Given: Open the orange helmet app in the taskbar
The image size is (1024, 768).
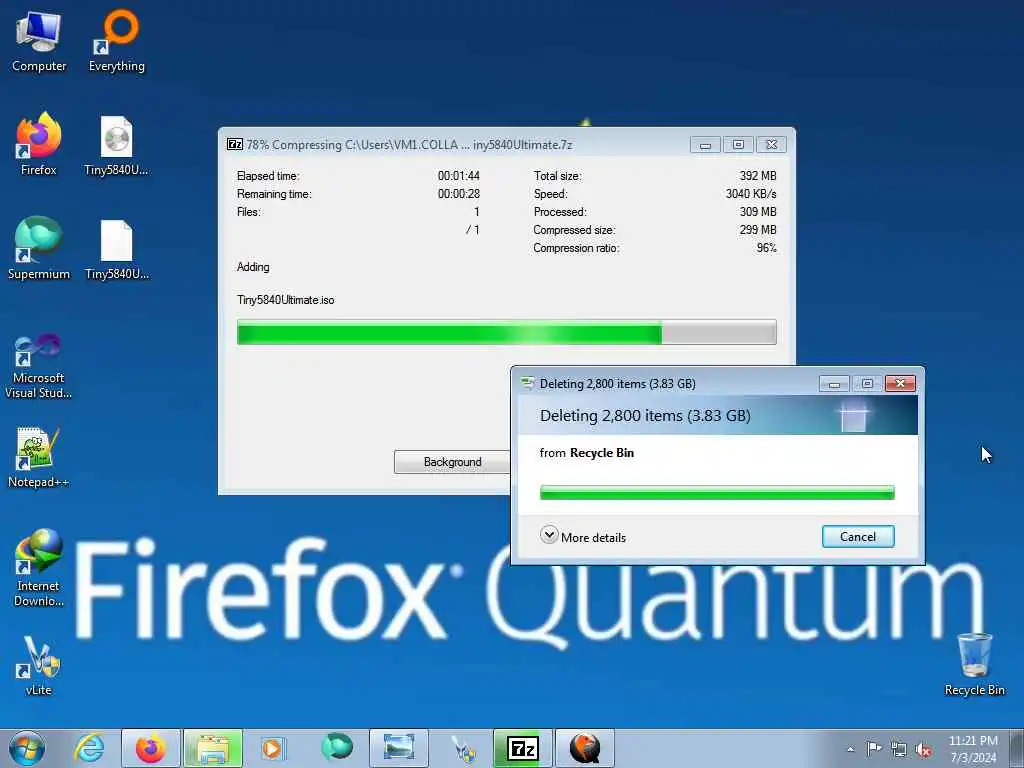Looking at the screenshot, I should coord(585,748).
